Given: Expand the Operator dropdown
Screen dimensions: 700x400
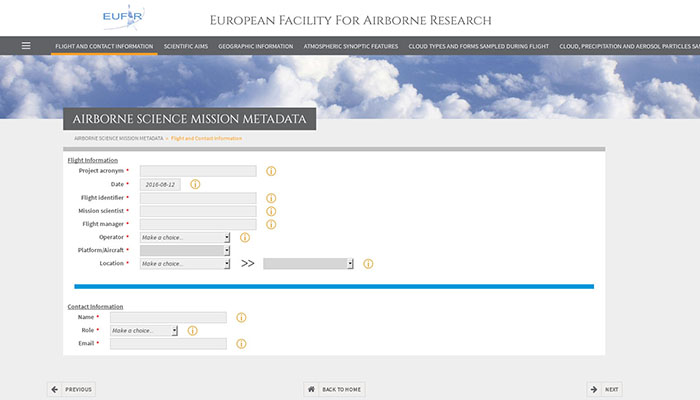Looking at the screenshot, I should pos(185,237).
